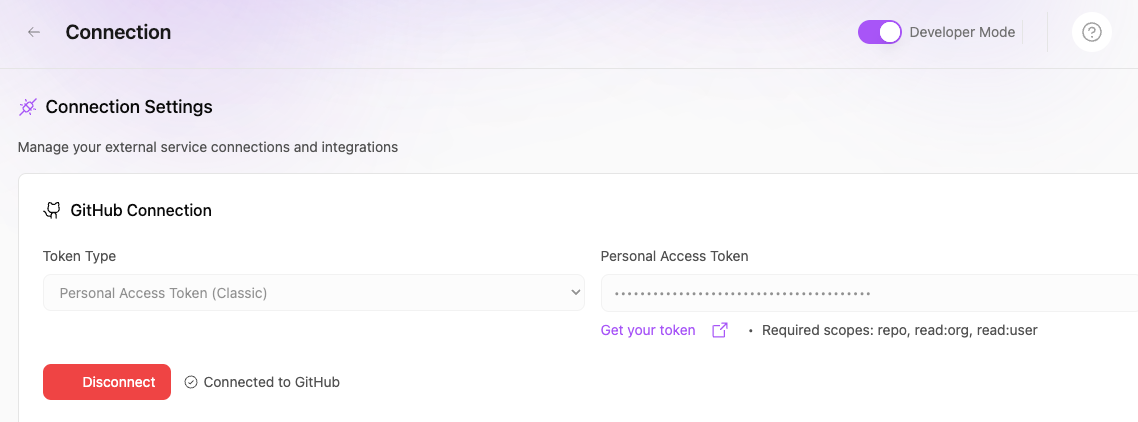The image size is (1138, 422).
Task: Click the plug icon beside Connection Settings
Action: click(28, 106)
